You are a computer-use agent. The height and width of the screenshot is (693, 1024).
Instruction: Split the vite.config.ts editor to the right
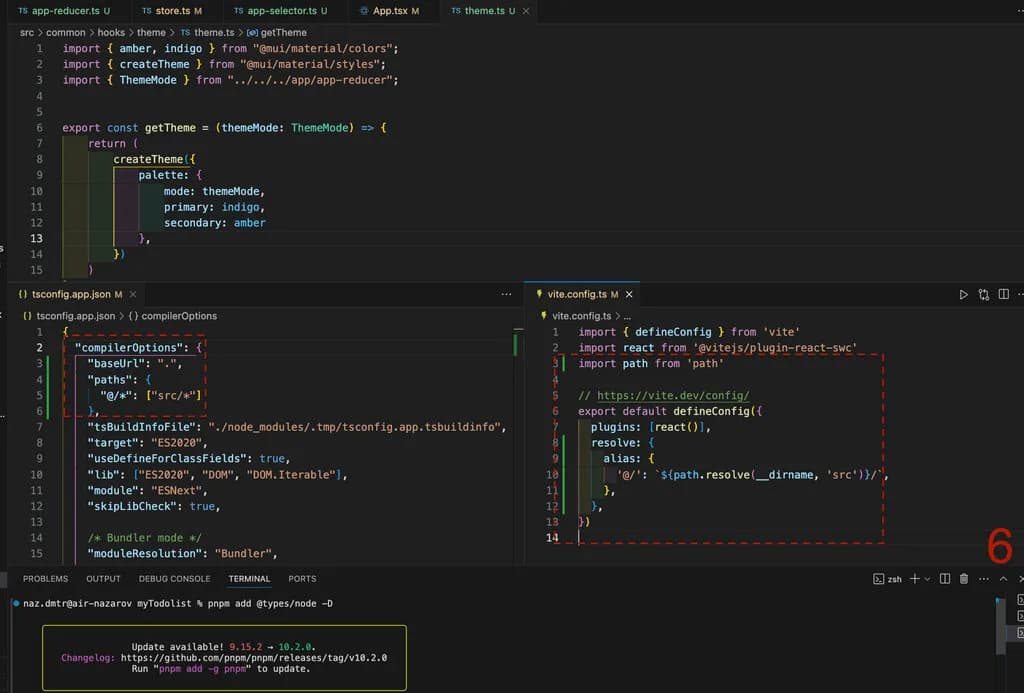[x=1004, y=295]
